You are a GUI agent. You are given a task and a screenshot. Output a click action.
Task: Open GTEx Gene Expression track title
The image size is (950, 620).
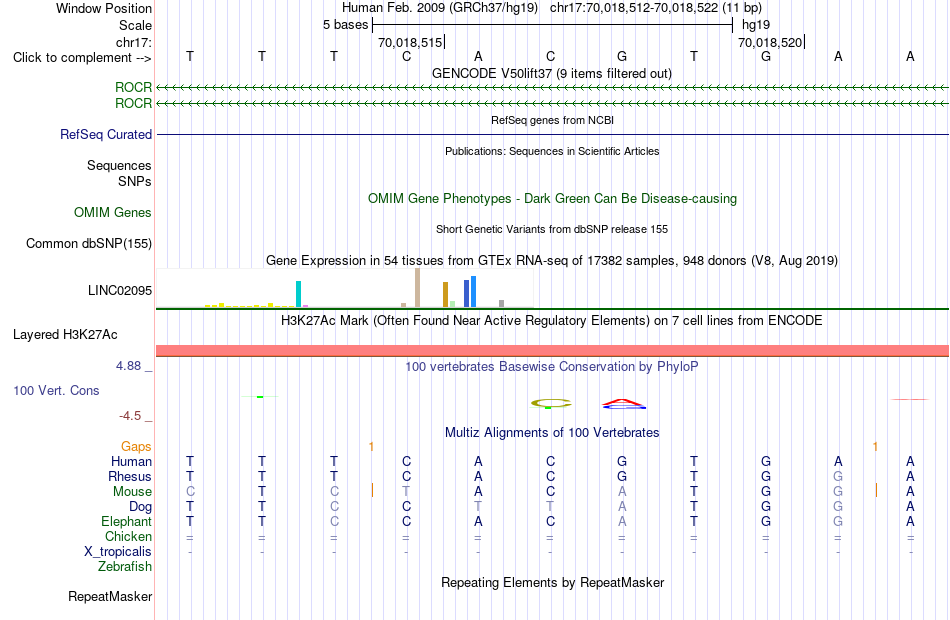coord(552,261)
